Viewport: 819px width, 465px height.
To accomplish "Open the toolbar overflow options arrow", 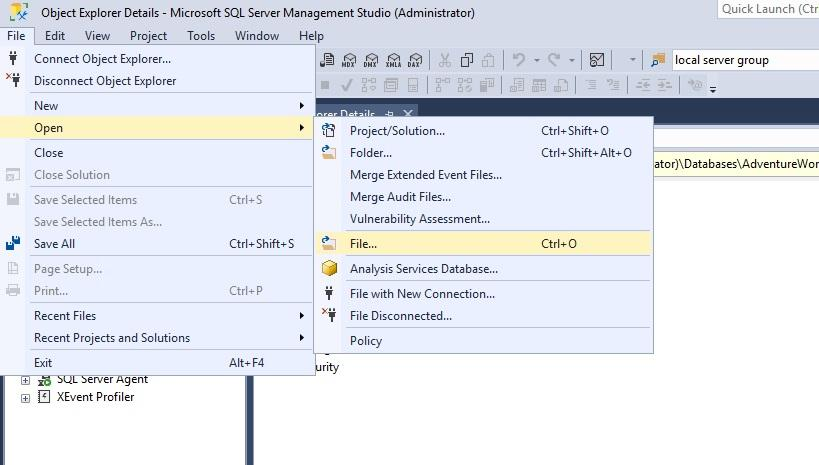I will (712, 89).
